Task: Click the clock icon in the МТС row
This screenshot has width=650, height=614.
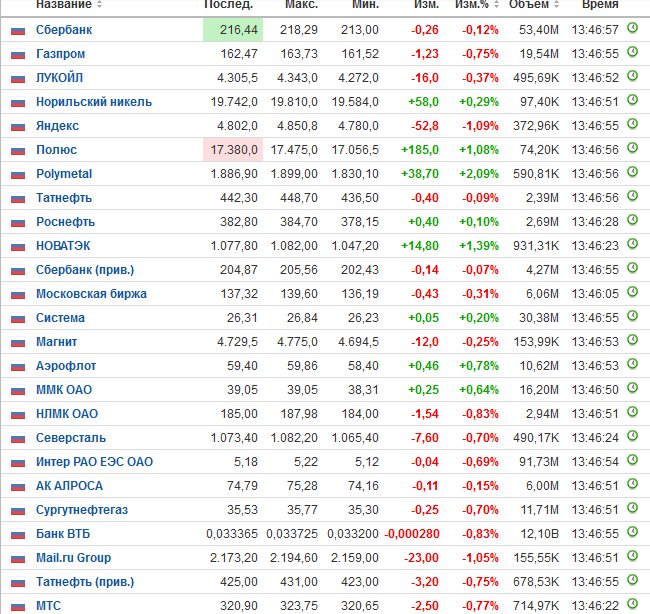Action: pyautogui.click(x=632, y=604)
